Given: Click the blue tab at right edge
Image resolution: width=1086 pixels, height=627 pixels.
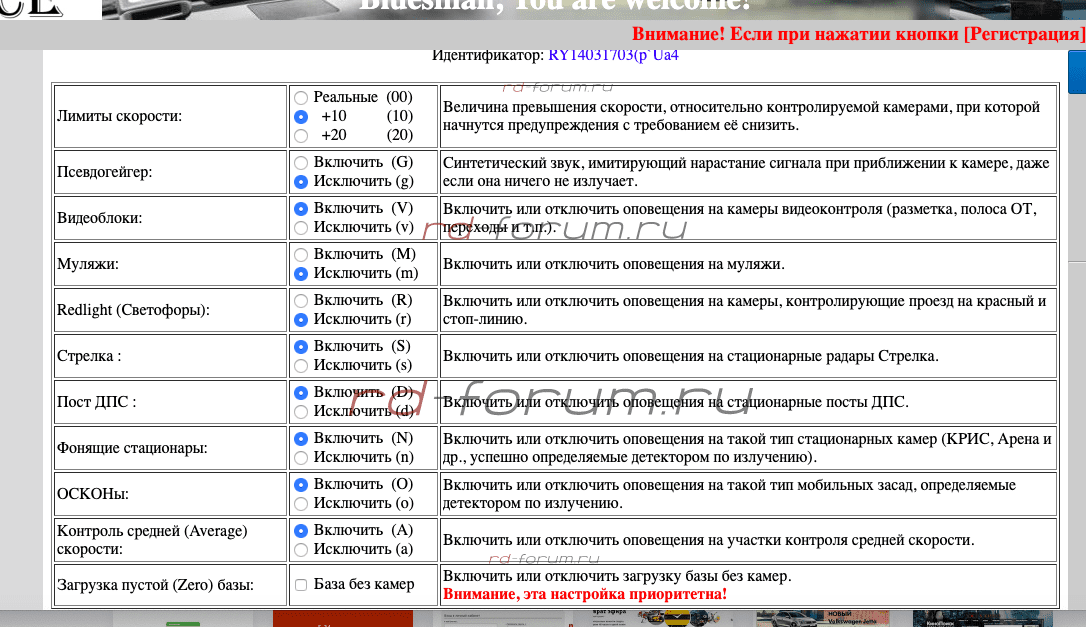Looking at the screenshot, I should (x=1077, y=72).
